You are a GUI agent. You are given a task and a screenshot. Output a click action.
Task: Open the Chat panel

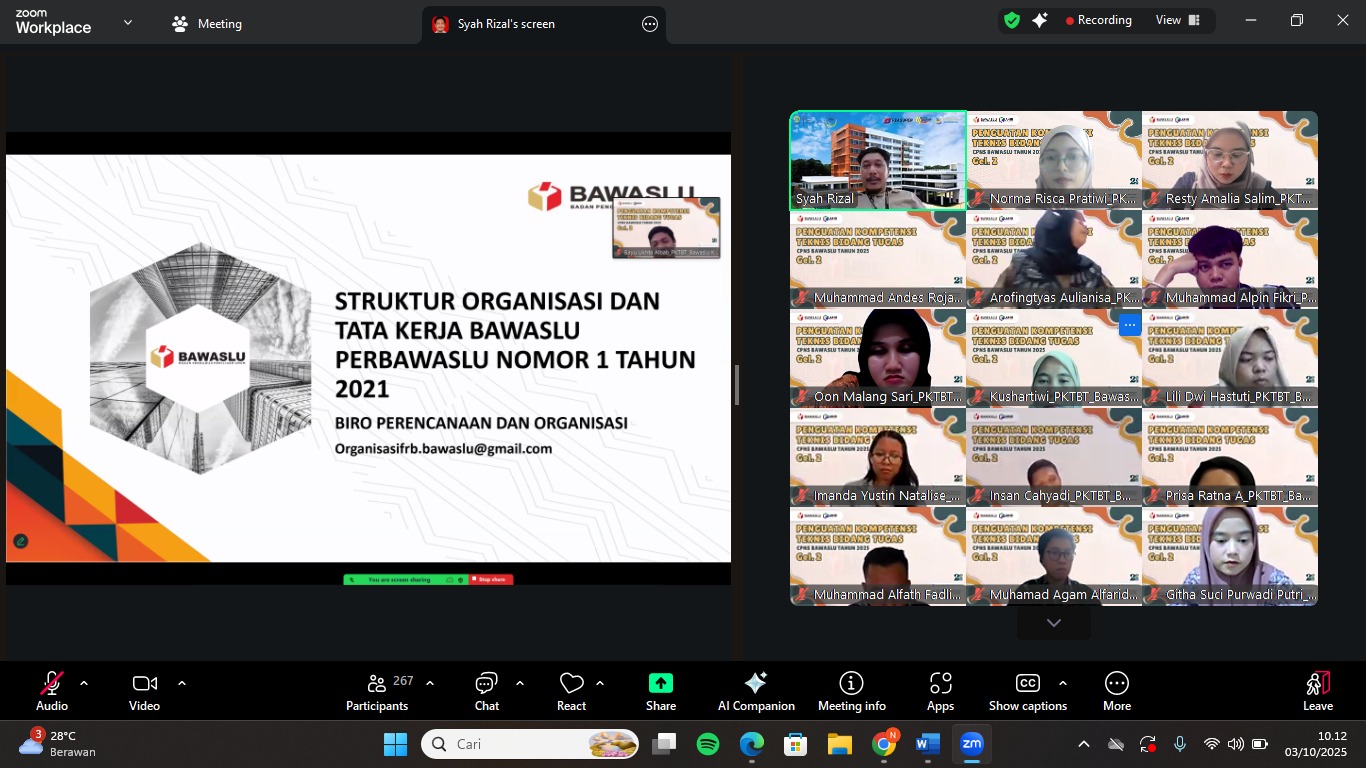point(487,691)
